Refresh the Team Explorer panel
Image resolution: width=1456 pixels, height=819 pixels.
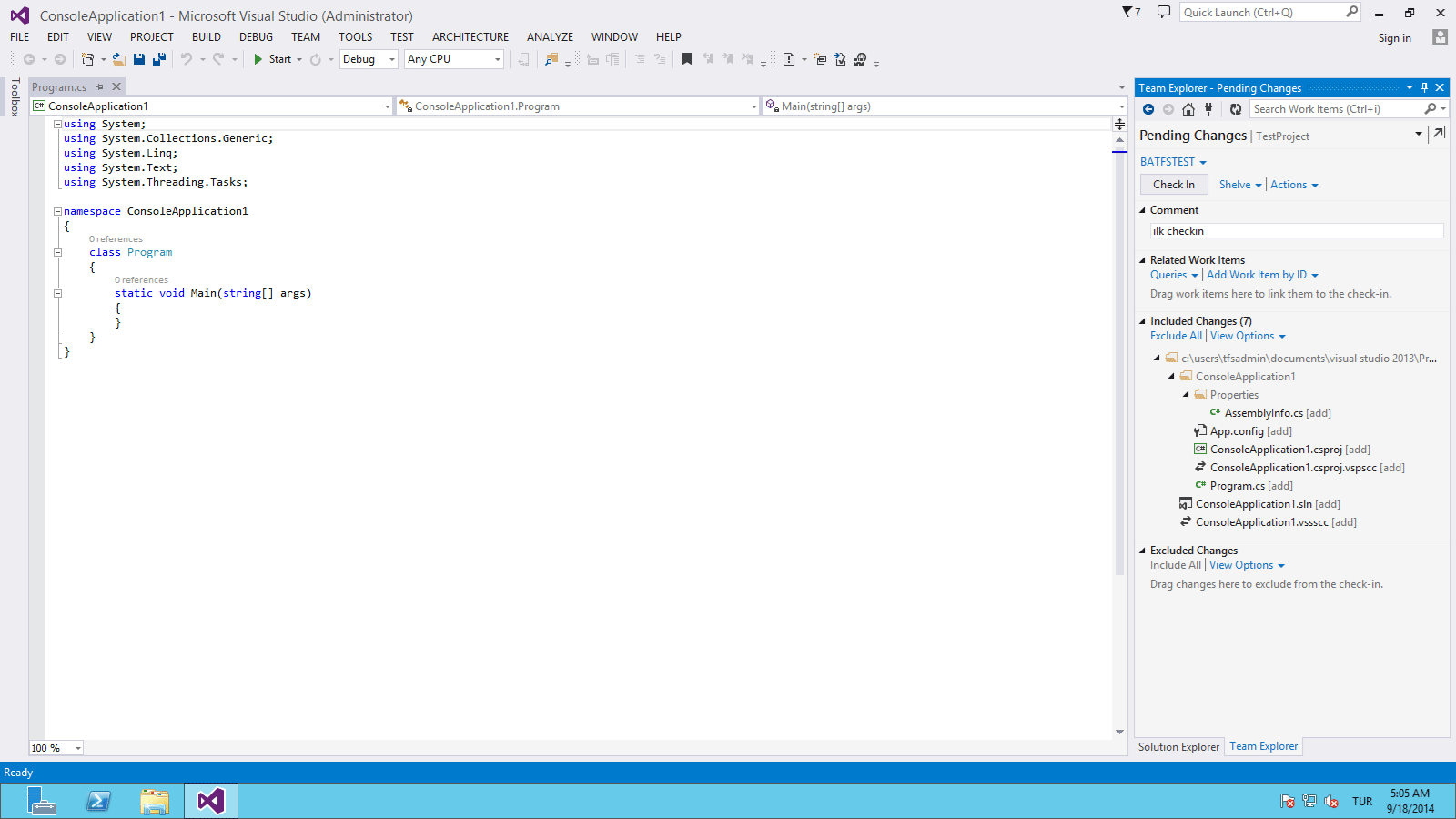pyautogui.click(x=1236, y=109)
